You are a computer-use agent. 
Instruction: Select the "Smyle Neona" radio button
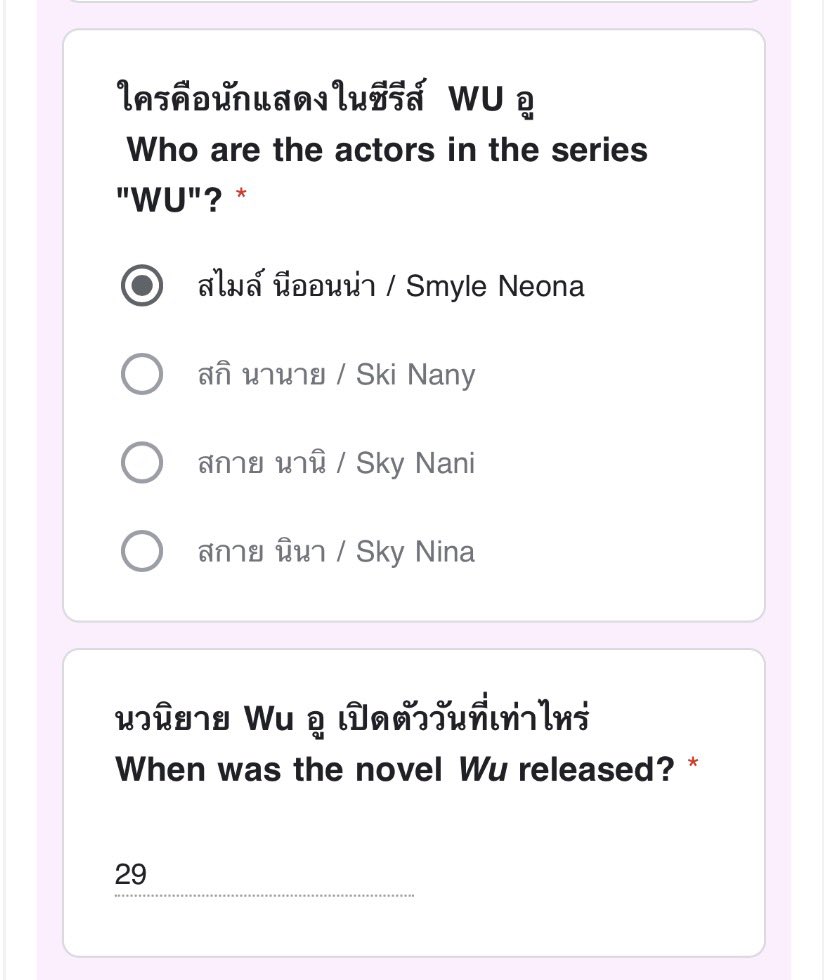(142, 287)
